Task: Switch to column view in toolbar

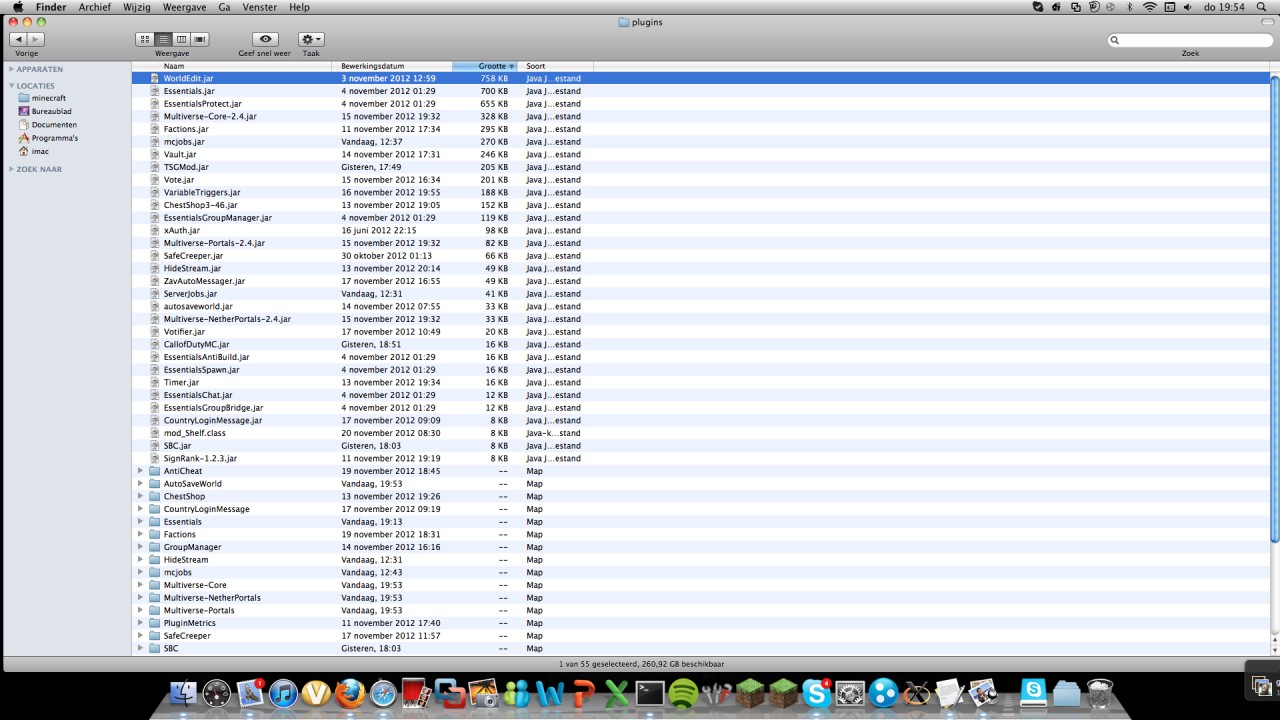Action: (x=182, y=39)
